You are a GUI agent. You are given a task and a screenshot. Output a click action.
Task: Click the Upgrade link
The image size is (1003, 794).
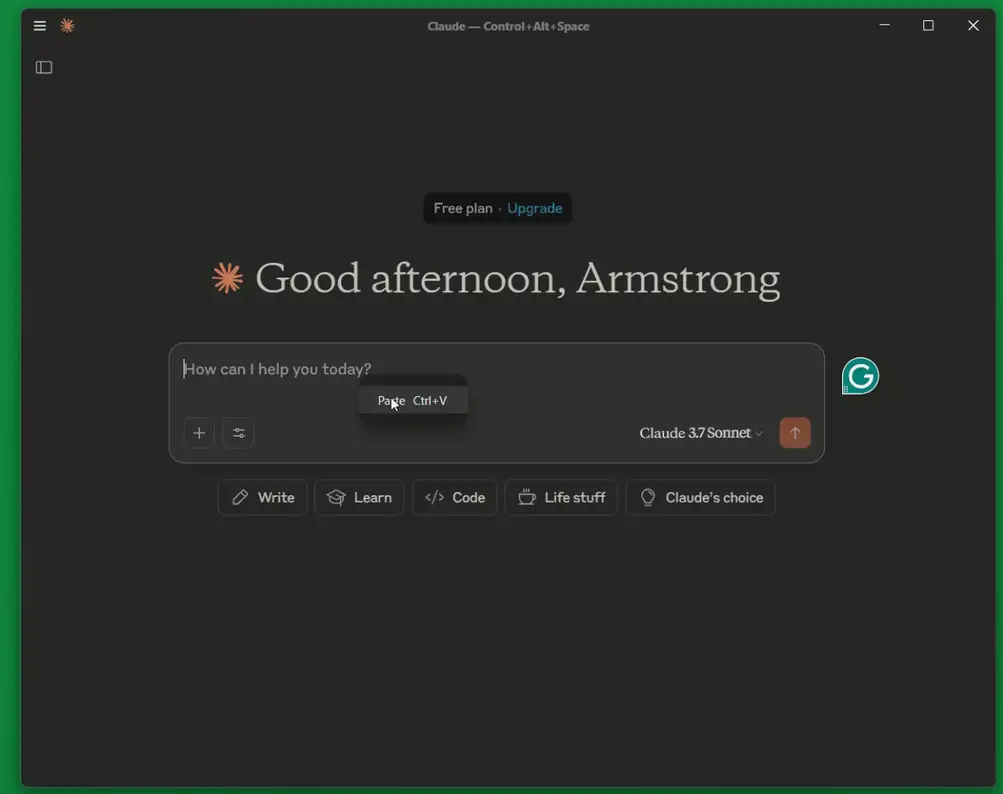pos(535,208)
